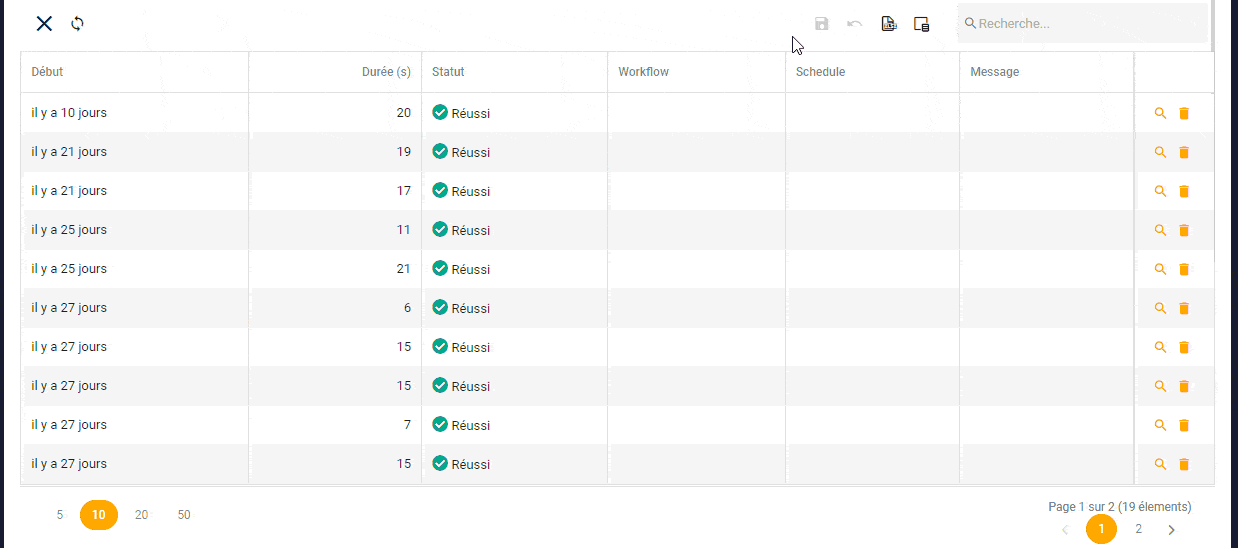Click the Statut column header
This screenshot has height=548, width=1238.
click(x=448, y=72)
